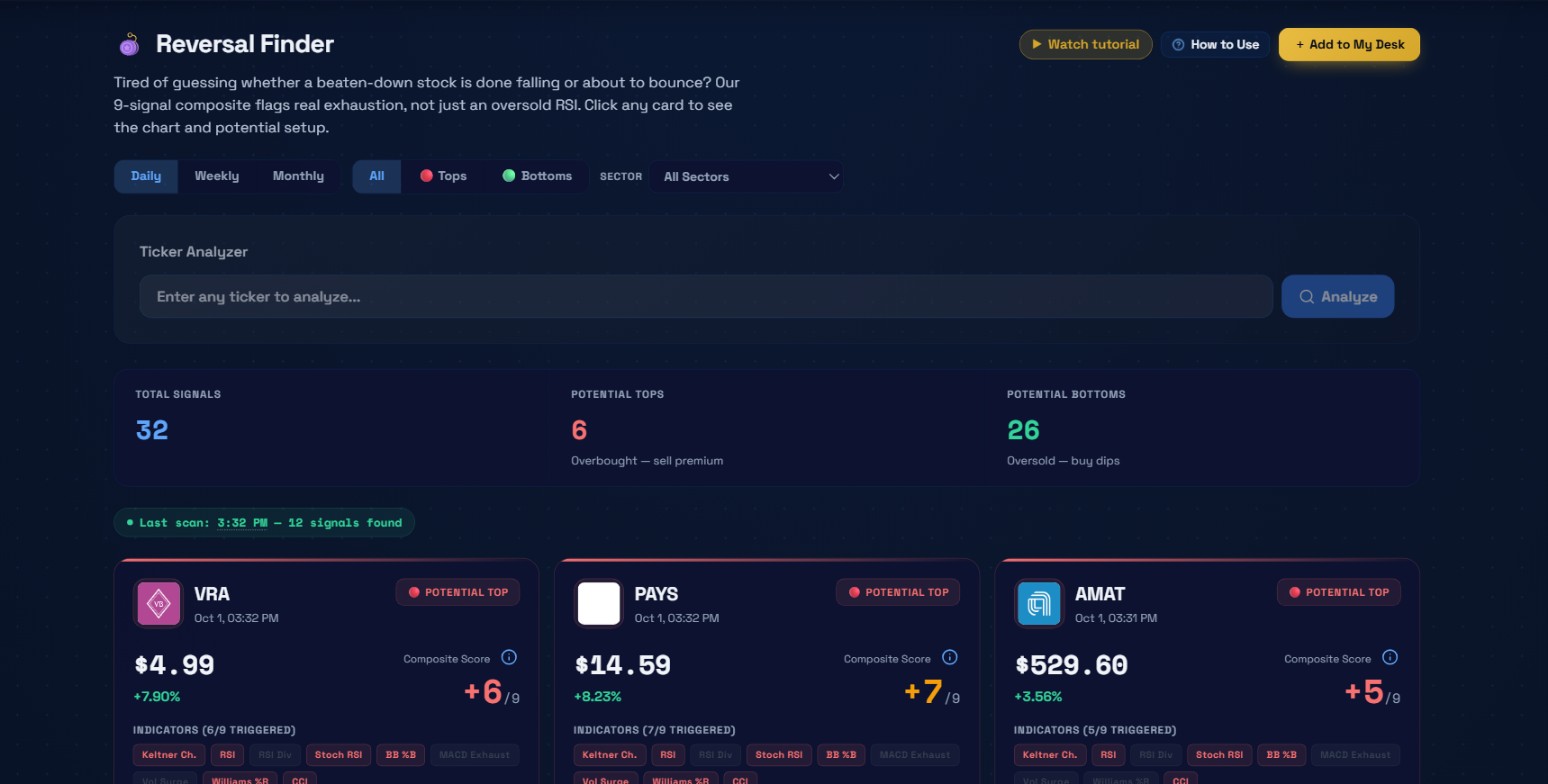Screen dimensions: 1548x784
Task: Click the +3.56% change on AMAT
Action: (1038, 696)
